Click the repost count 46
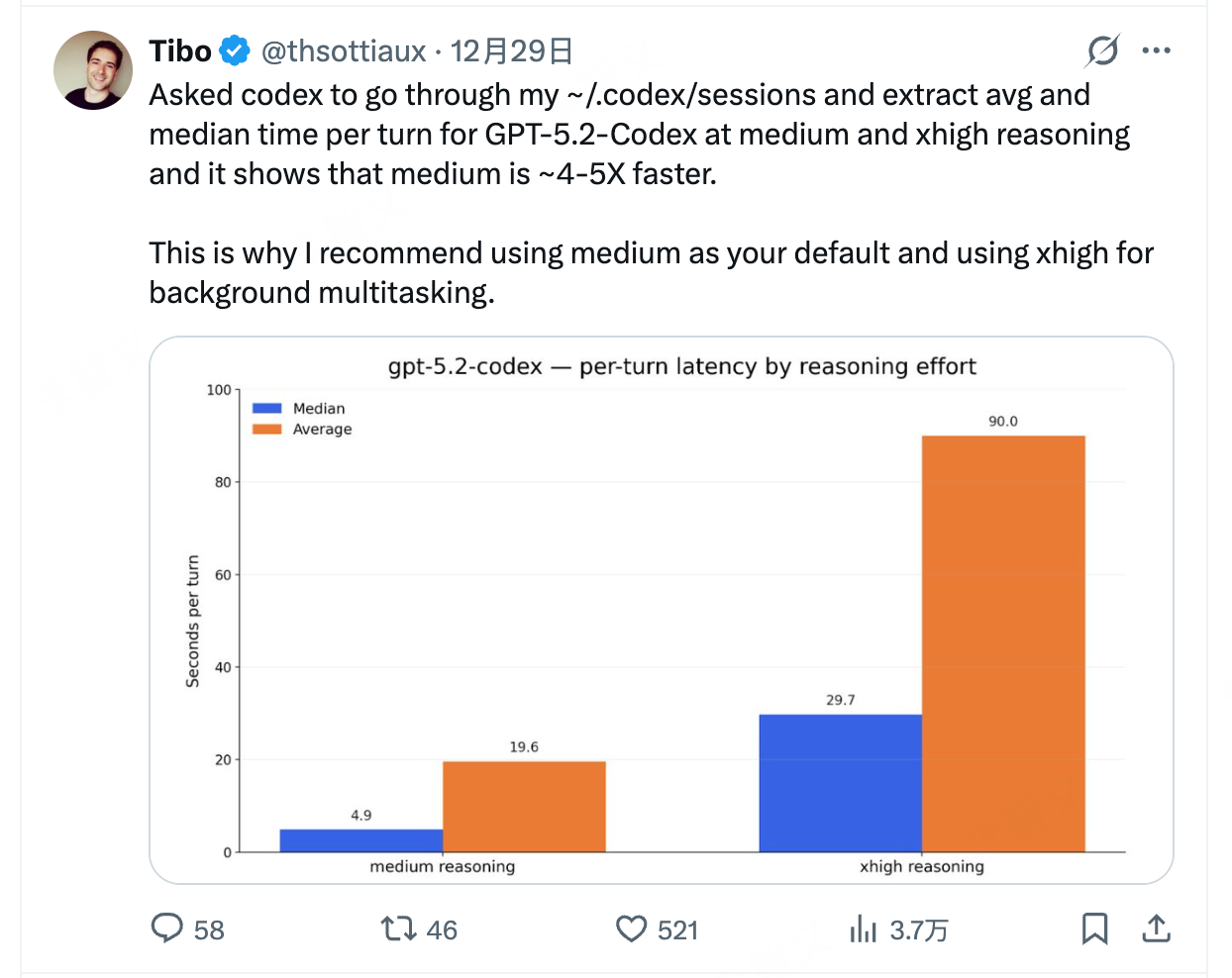The width and height of the screenshot is (1232, 978). tap(442, 930)
